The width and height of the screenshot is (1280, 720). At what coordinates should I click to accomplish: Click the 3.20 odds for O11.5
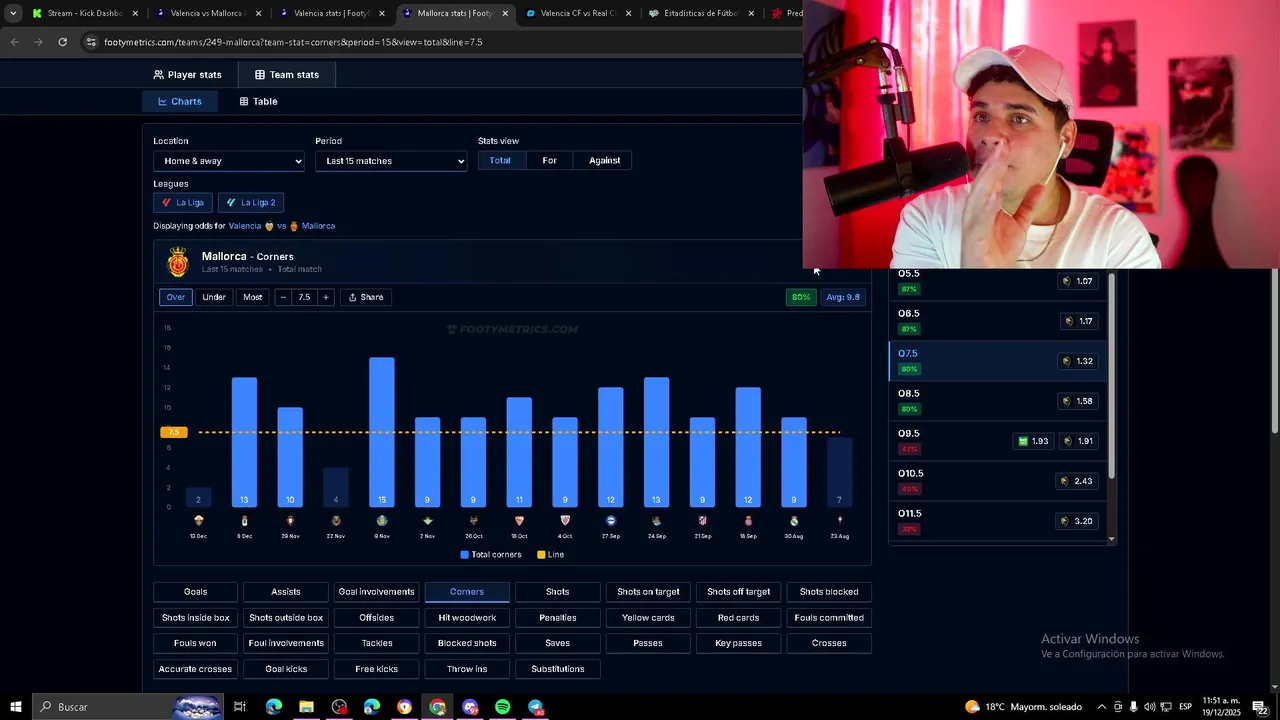pos(1077,521)
